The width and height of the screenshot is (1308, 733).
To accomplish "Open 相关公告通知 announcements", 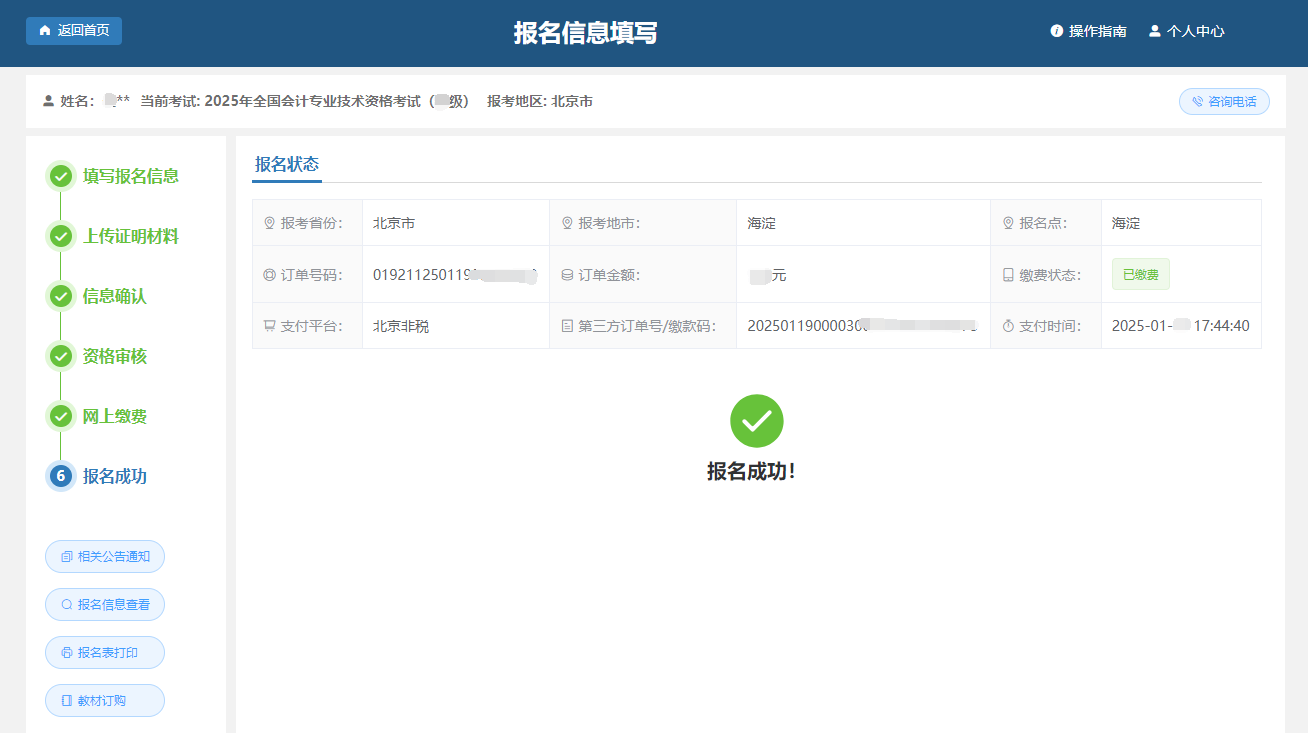I will pyautogui.click(x=105, y=556).
